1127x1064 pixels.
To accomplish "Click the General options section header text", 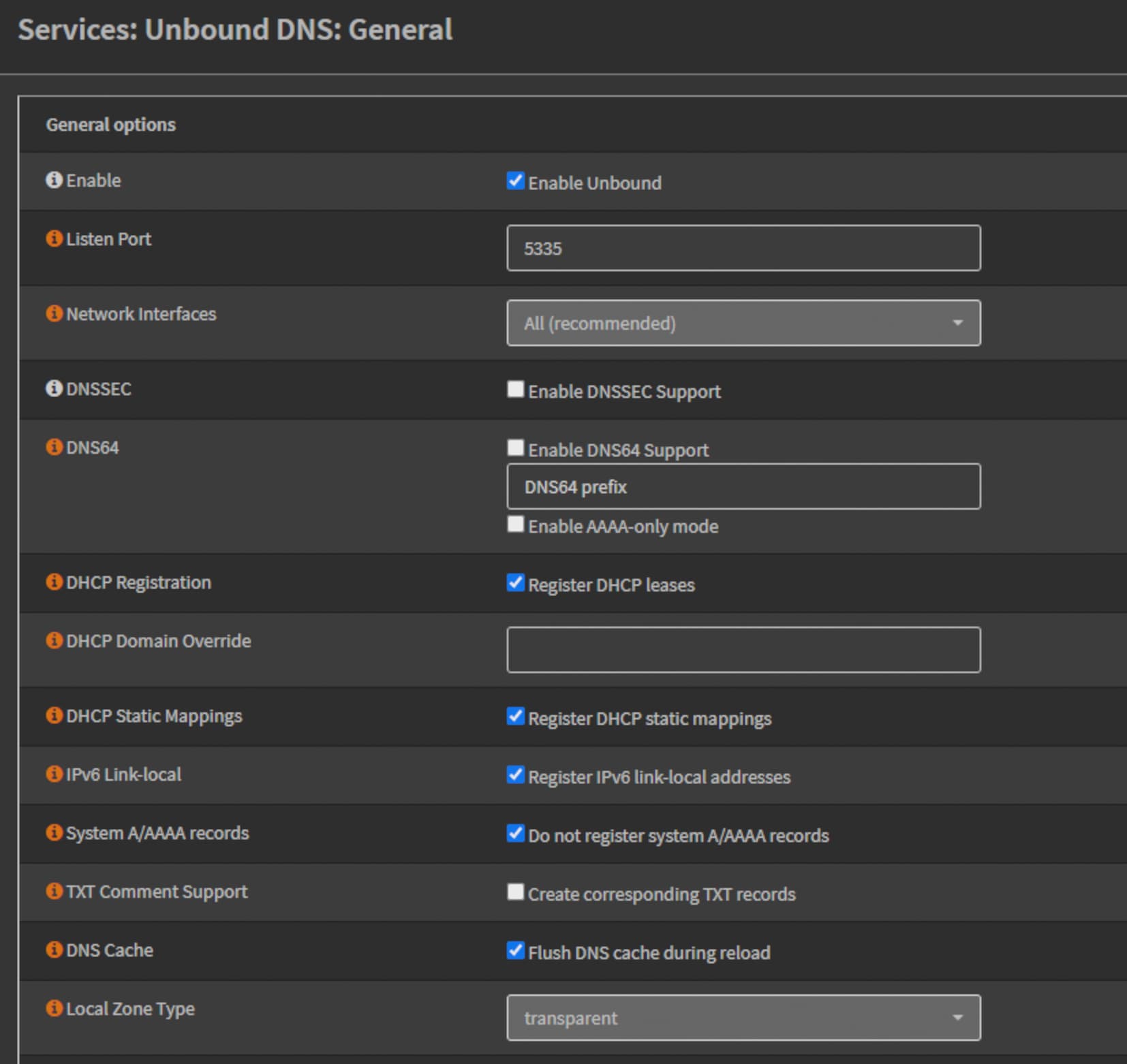I will [x=110, y=125].
